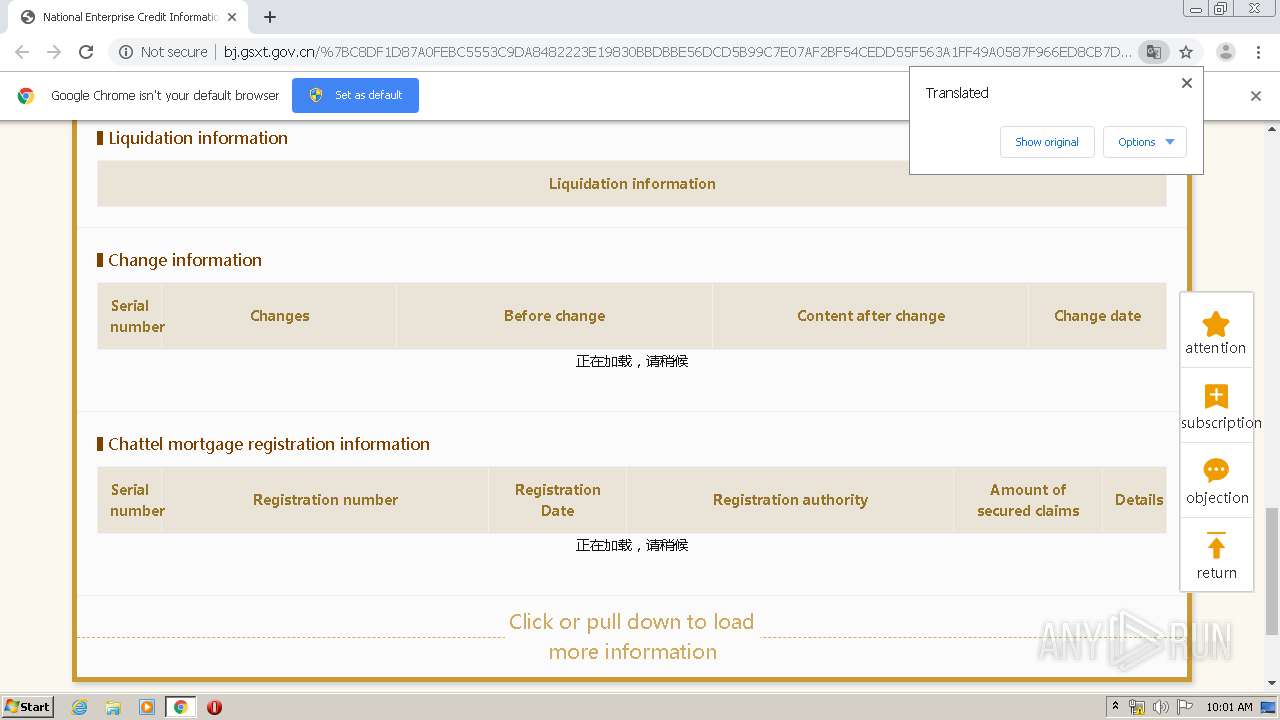The height and width of the screenshot is (720, 1280).
Task: Reload the page with the refresh icon
Action: 86,52
